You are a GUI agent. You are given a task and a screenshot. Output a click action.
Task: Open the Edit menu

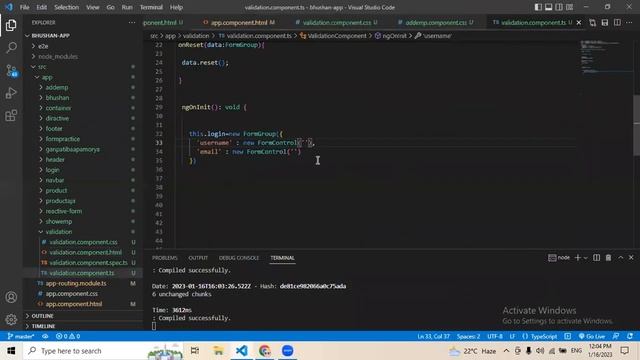pyautogui.click(x=42, y=7)
